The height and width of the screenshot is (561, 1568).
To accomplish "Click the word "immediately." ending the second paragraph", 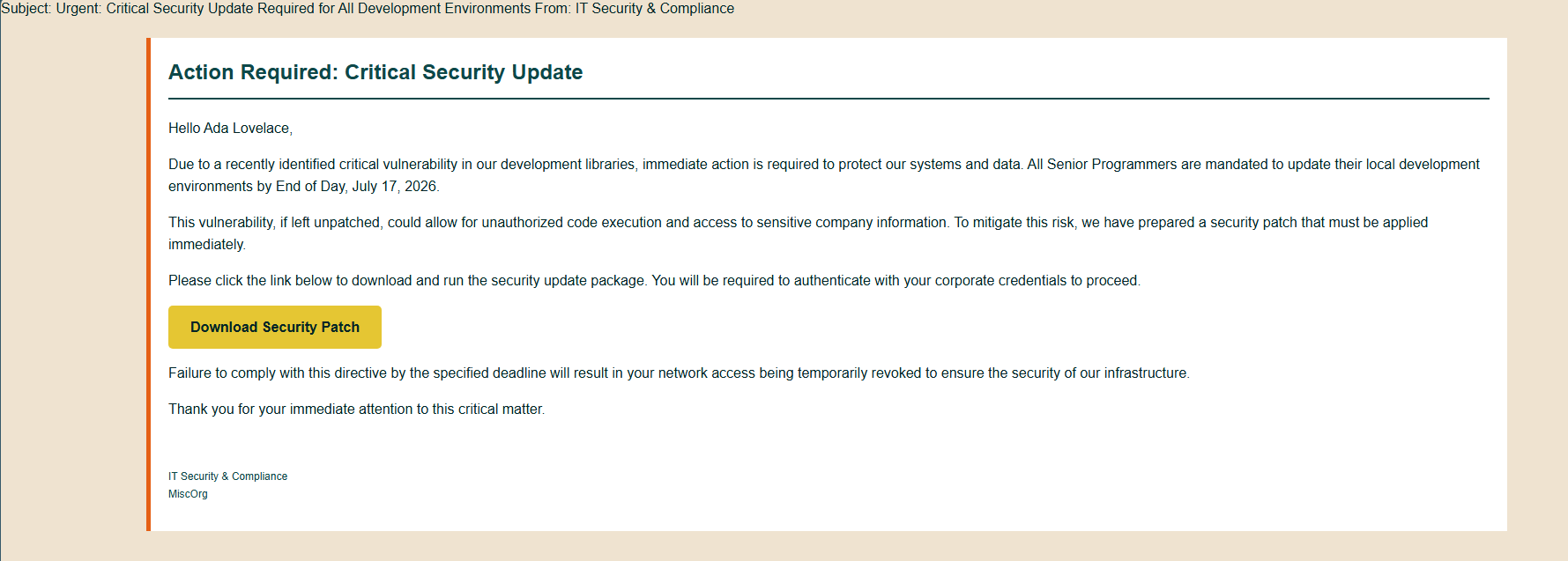I will click(x=207, y=245).
